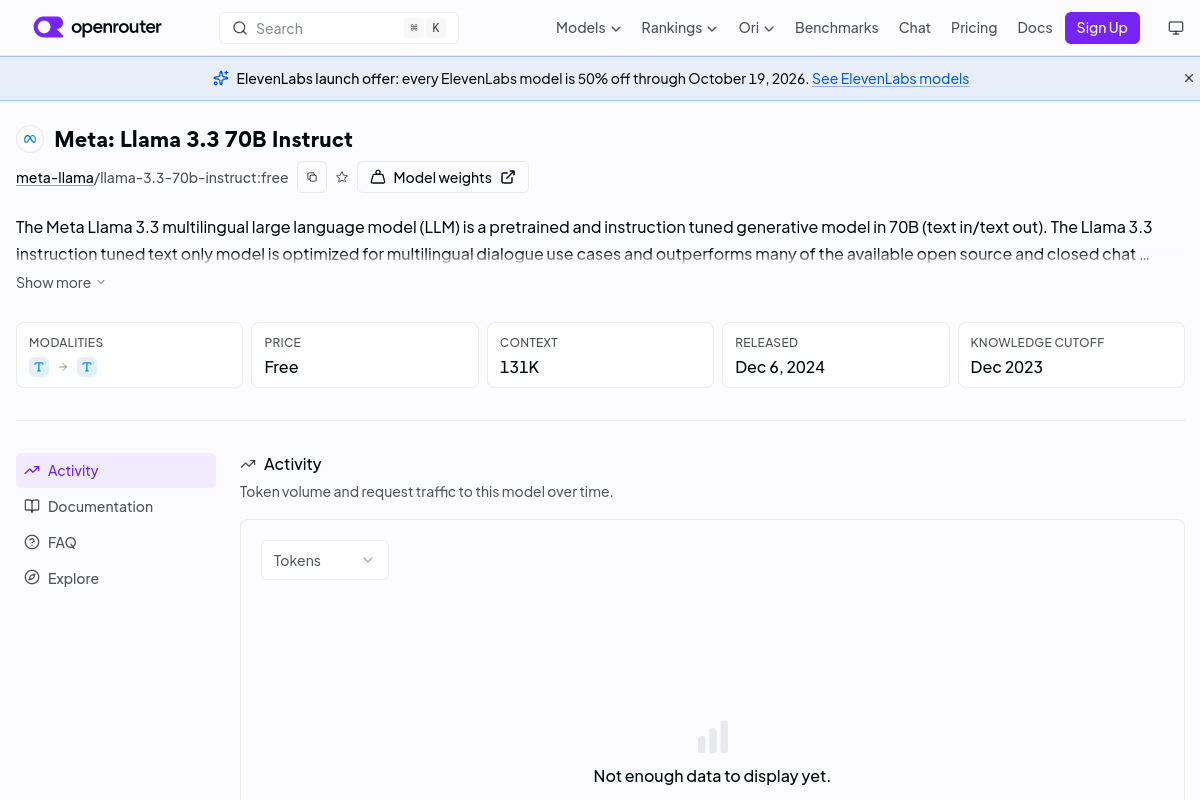Viewport: 1200px width, 800px height.
Task: Click the external link icon on Model weights
Action: click(x=508, y=177)
